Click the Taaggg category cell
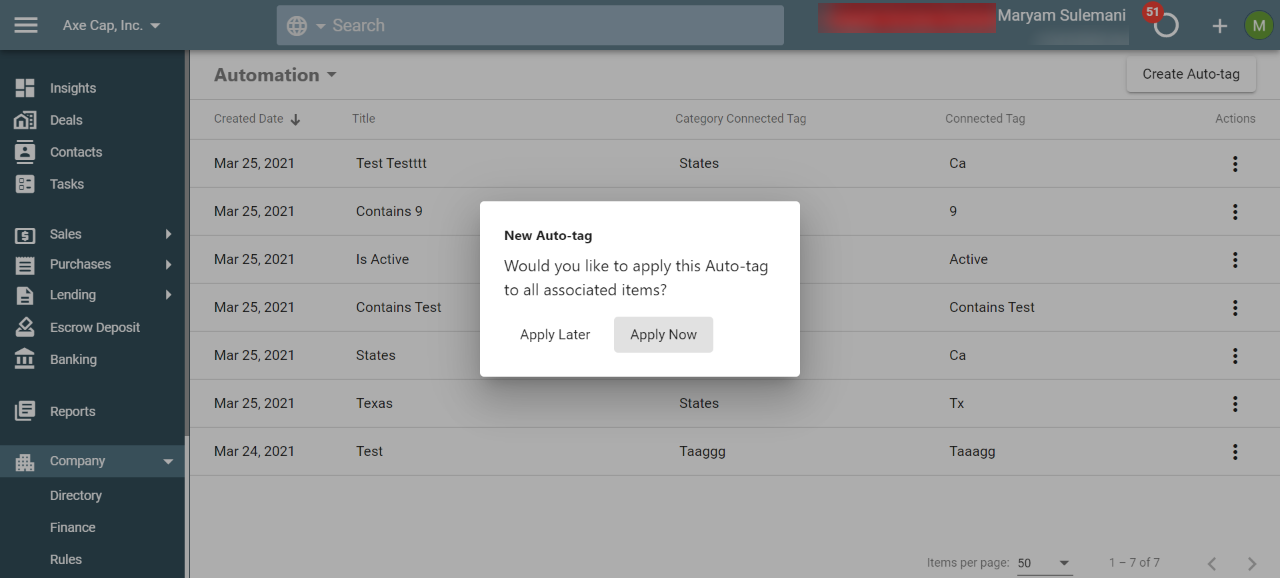Screen dimensions: 1280x578 click(702, 451)
